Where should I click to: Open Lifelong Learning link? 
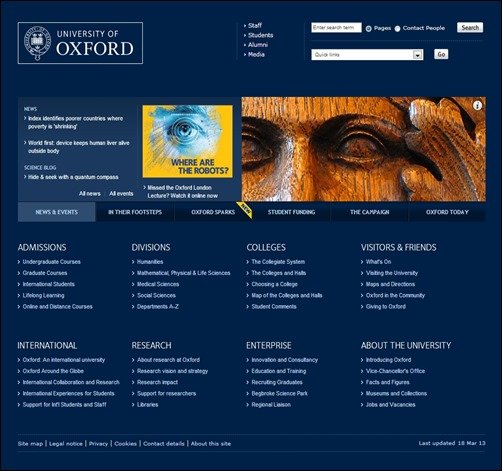point(44,295)
